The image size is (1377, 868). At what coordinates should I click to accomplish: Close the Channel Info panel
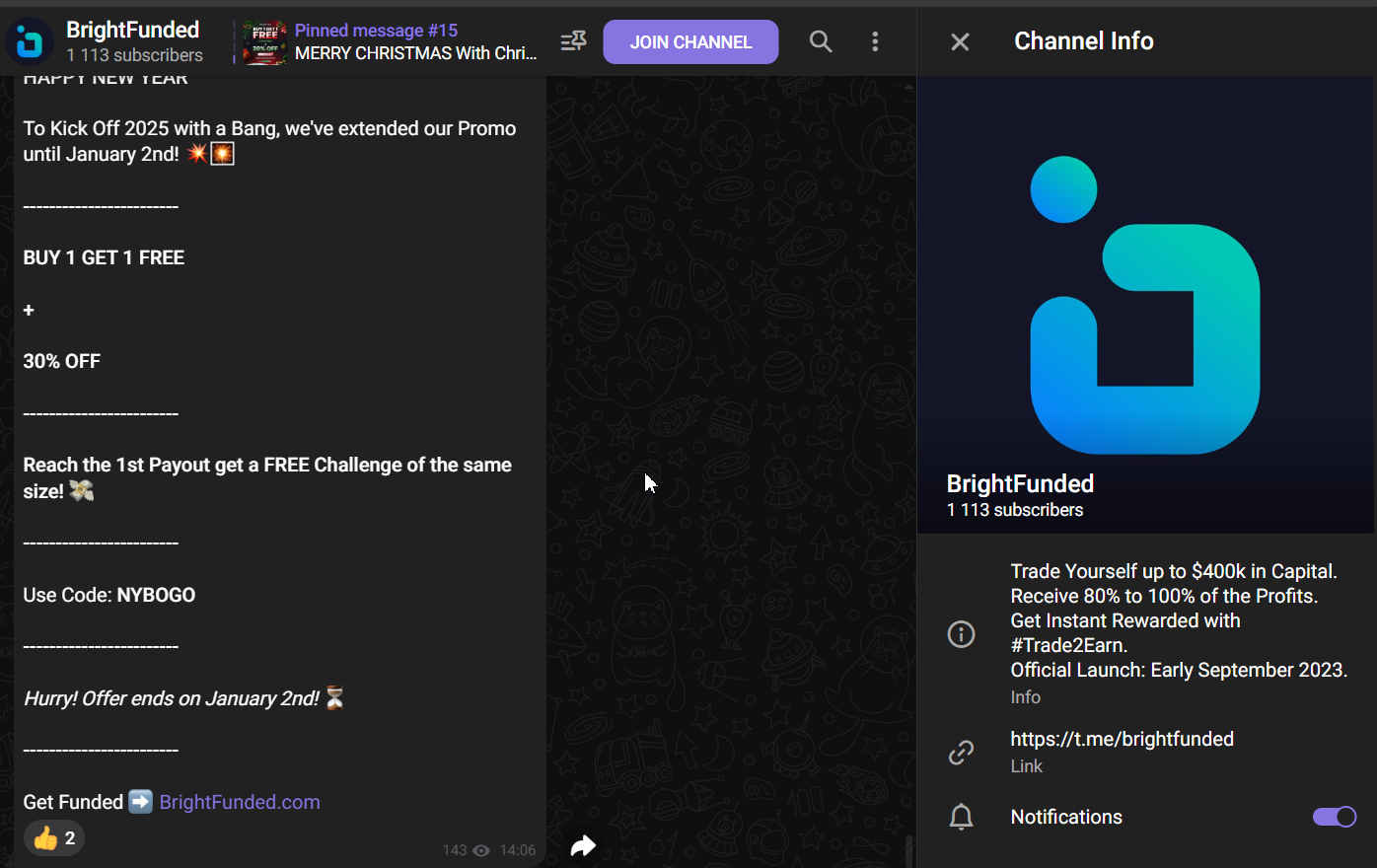point(960,41)
